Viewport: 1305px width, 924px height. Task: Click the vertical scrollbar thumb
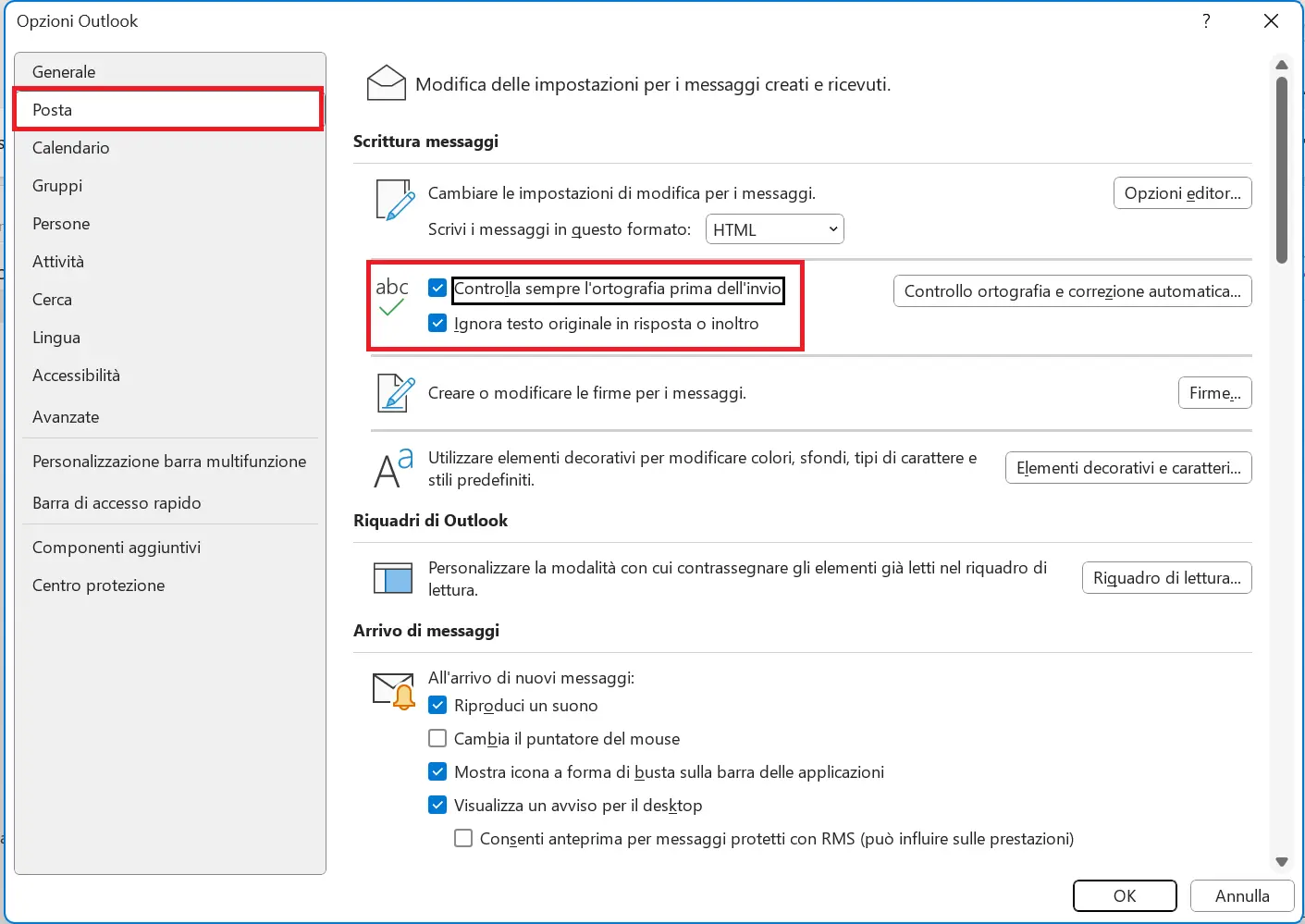(x=1281, y=170)
